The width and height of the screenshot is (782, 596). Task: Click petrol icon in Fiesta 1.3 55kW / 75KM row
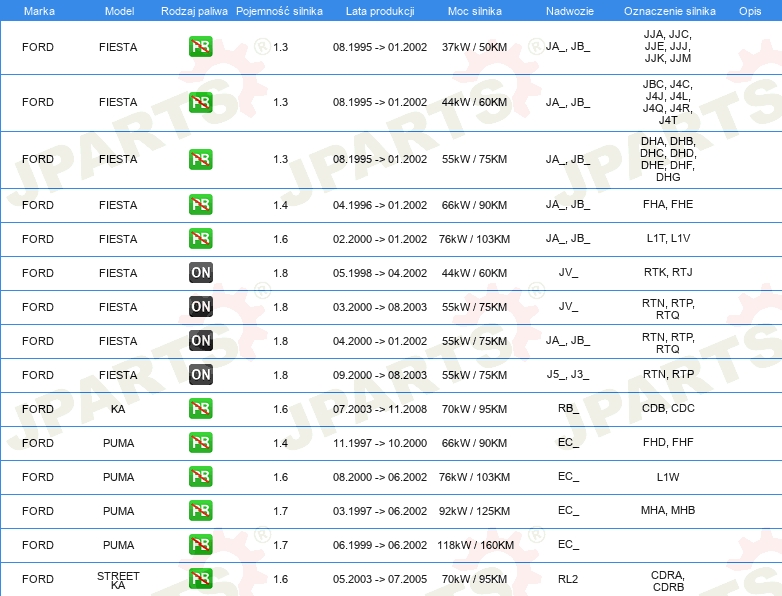pos(200,160)
